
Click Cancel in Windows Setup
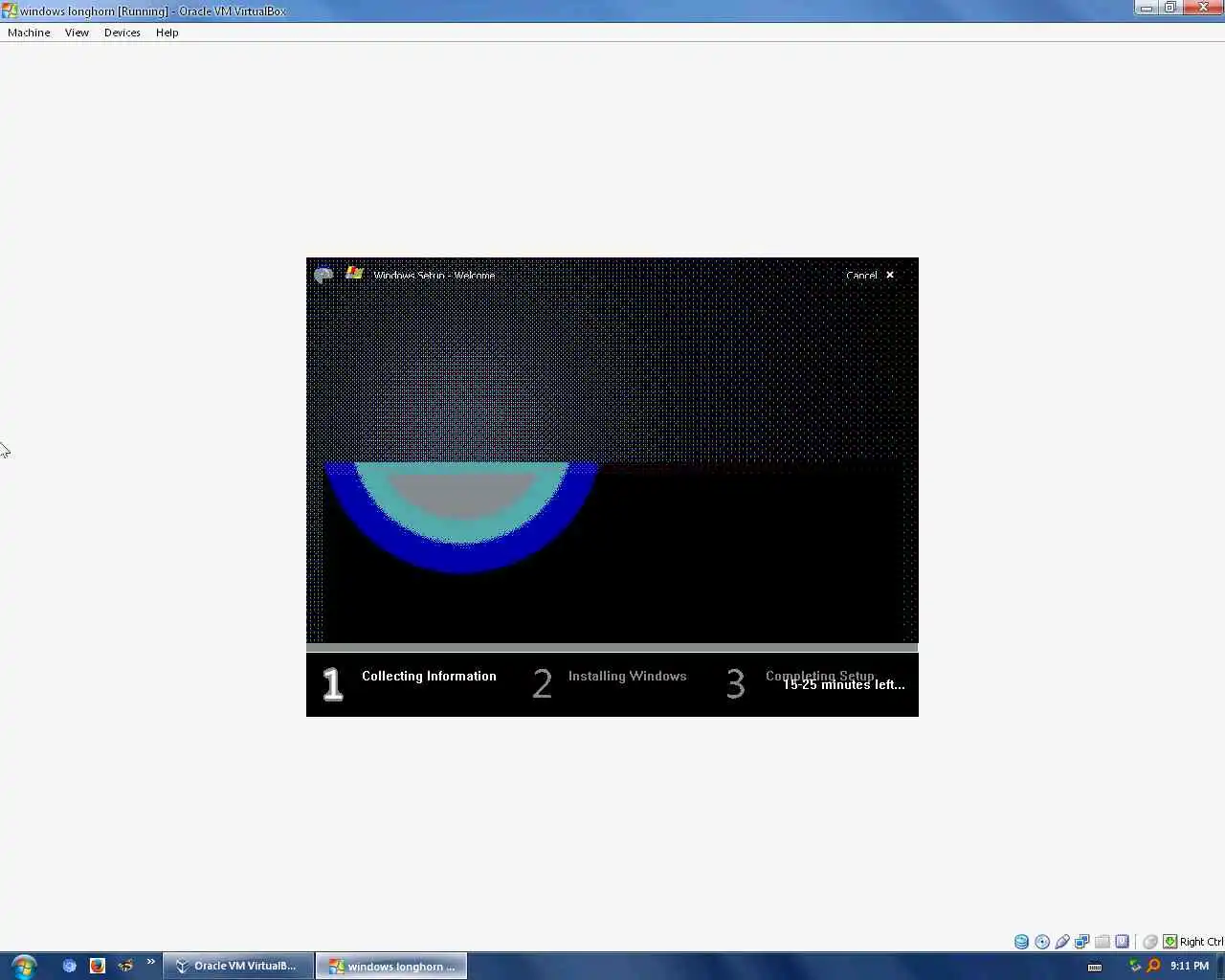861,275
